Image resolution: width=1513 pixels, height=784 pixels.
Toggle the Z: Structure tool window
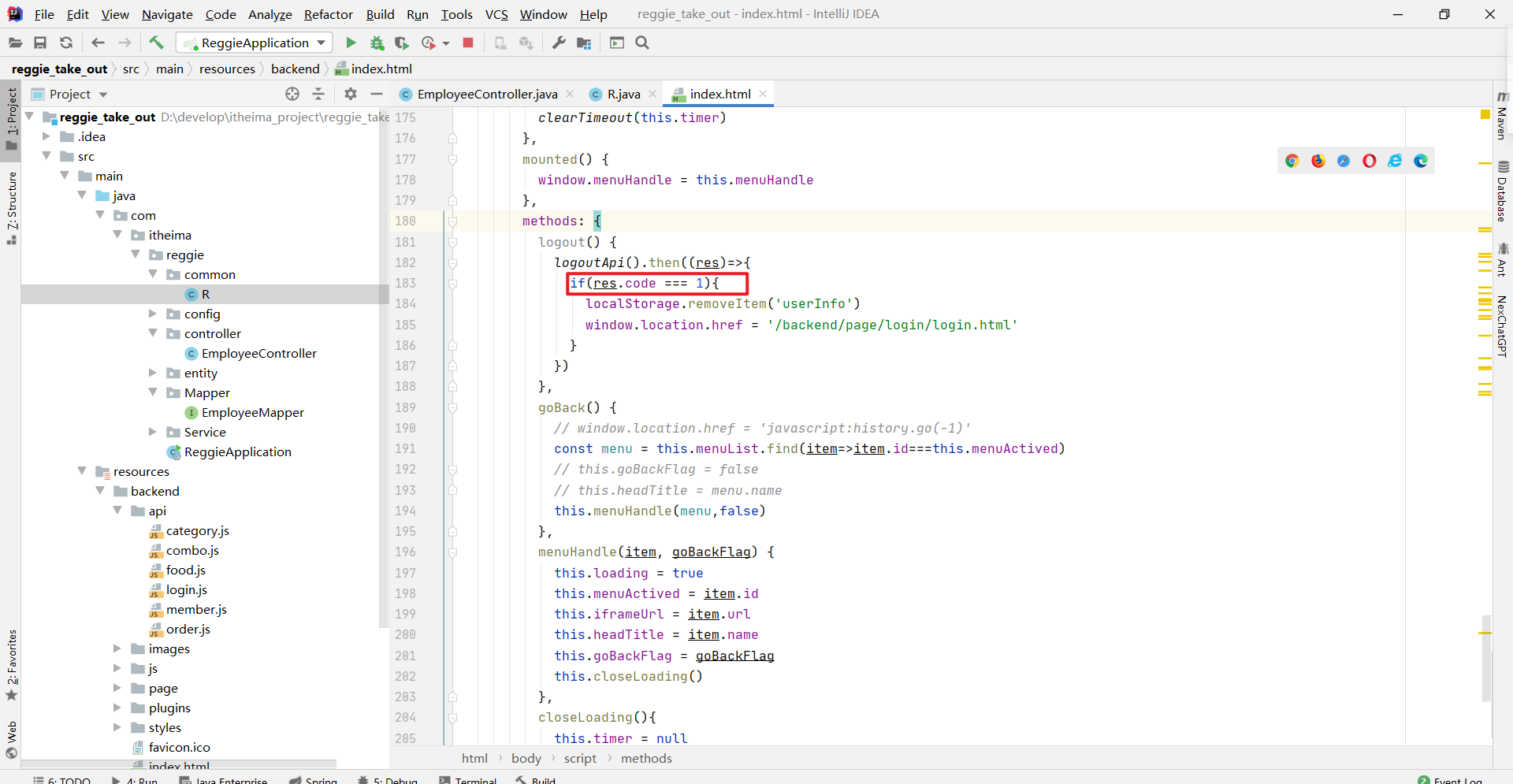pyautogui.click(x=11, y=207)
